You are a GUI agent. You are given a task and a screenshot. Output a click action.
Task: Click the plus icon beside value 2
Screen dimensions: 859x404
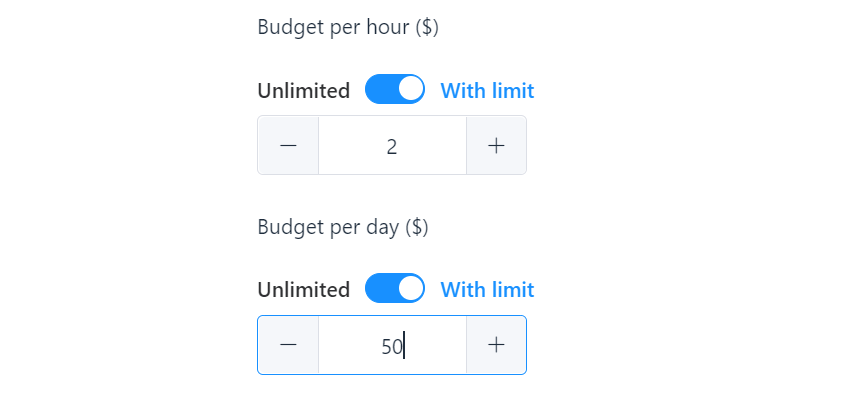496,146
